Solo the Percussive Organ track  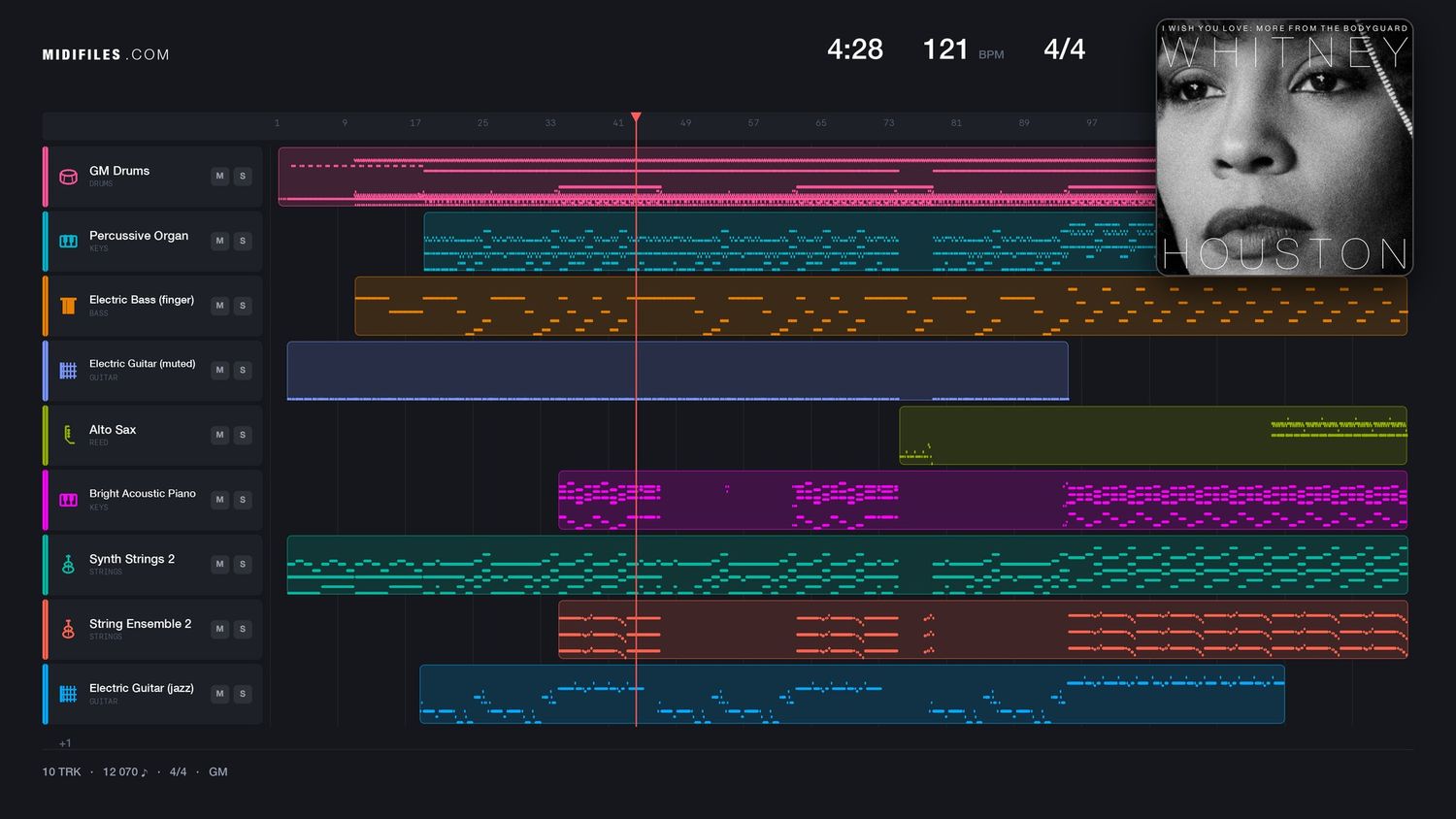(243, 241)
